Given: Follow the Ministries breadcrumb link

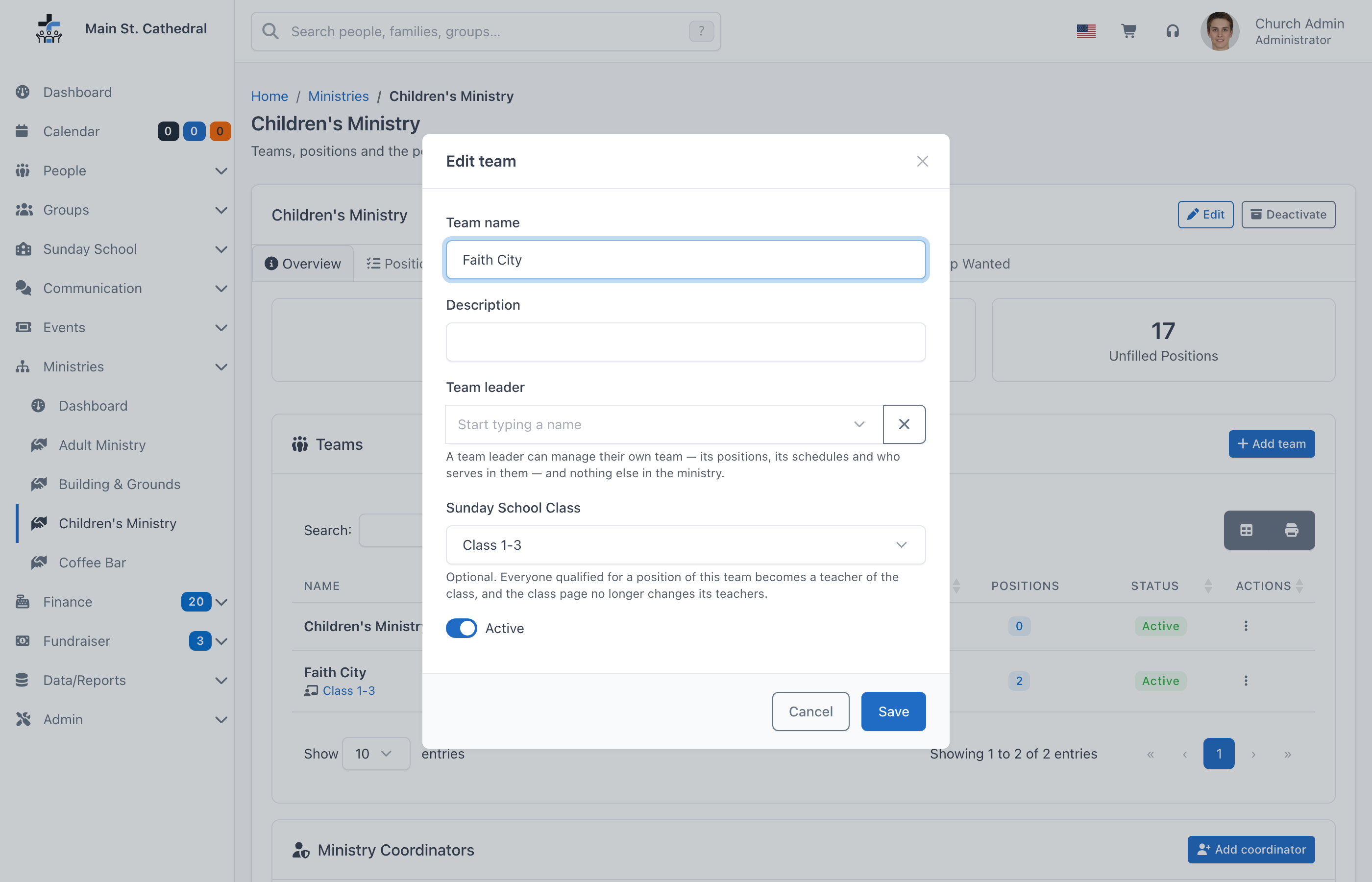Looking at the screenshot, I should point(339,96).
